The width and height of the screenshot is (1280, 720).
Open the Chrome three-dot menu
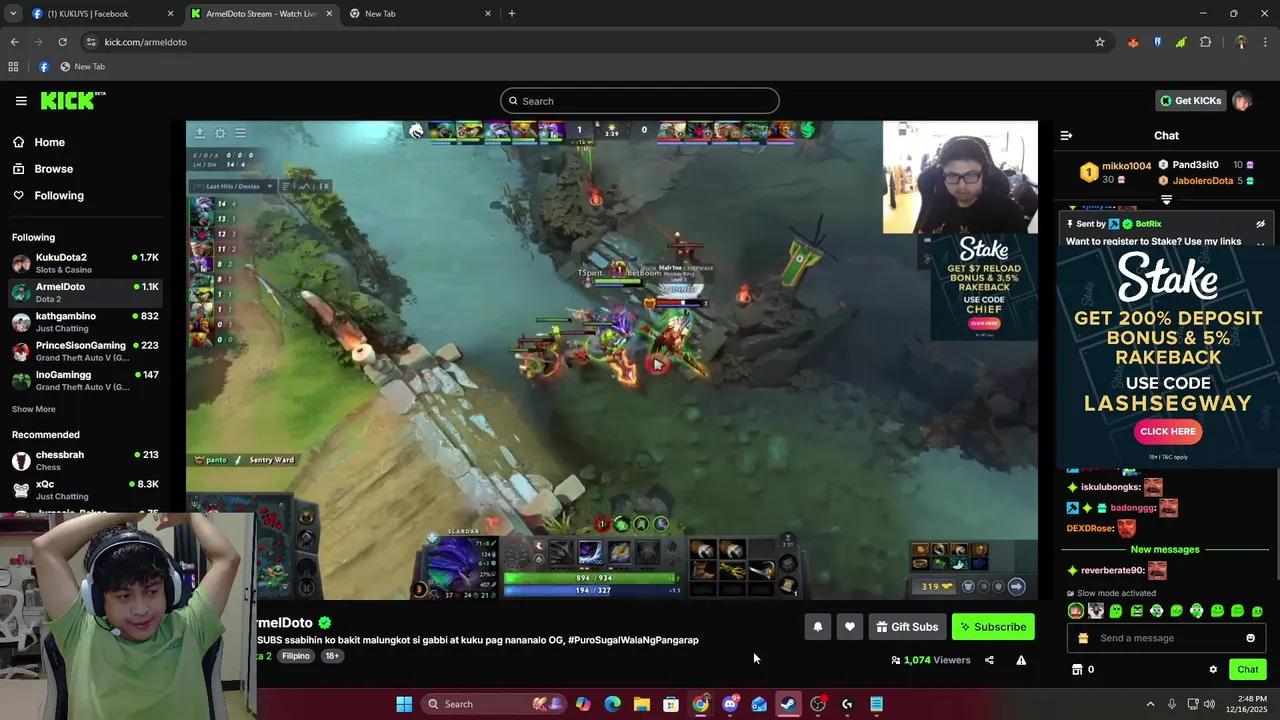pyautogui.click(x=1266, y=42)
